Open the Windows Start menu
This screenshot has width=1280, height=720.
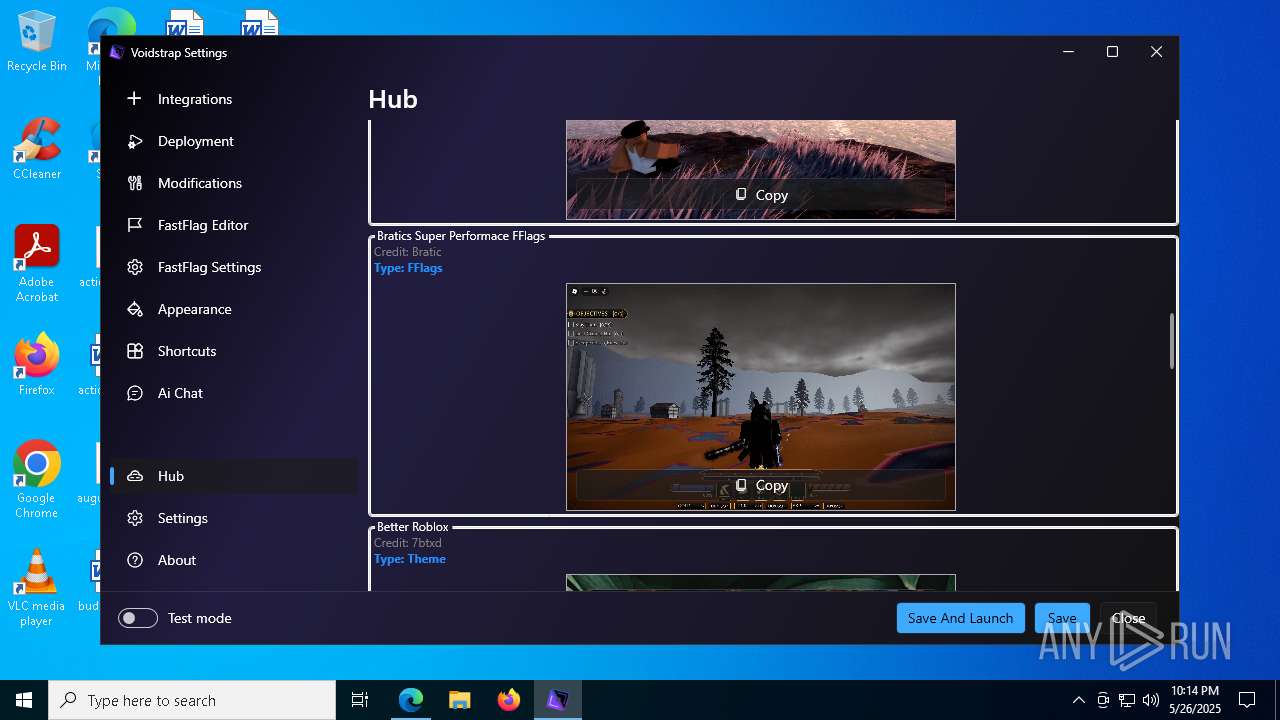click(x=24, y=700)
